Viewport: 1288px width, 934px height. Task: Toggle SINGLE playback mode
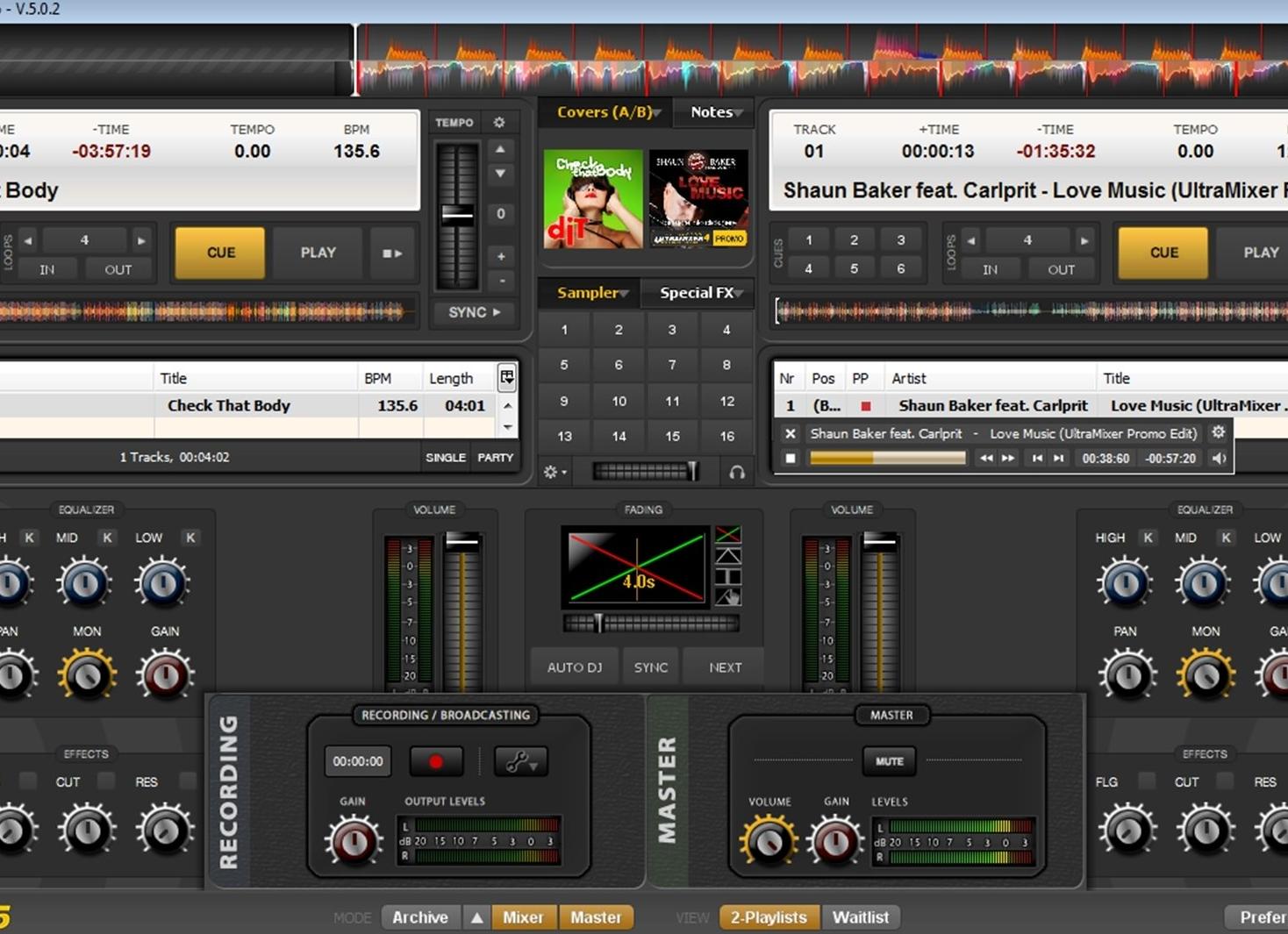coord(446,457)
